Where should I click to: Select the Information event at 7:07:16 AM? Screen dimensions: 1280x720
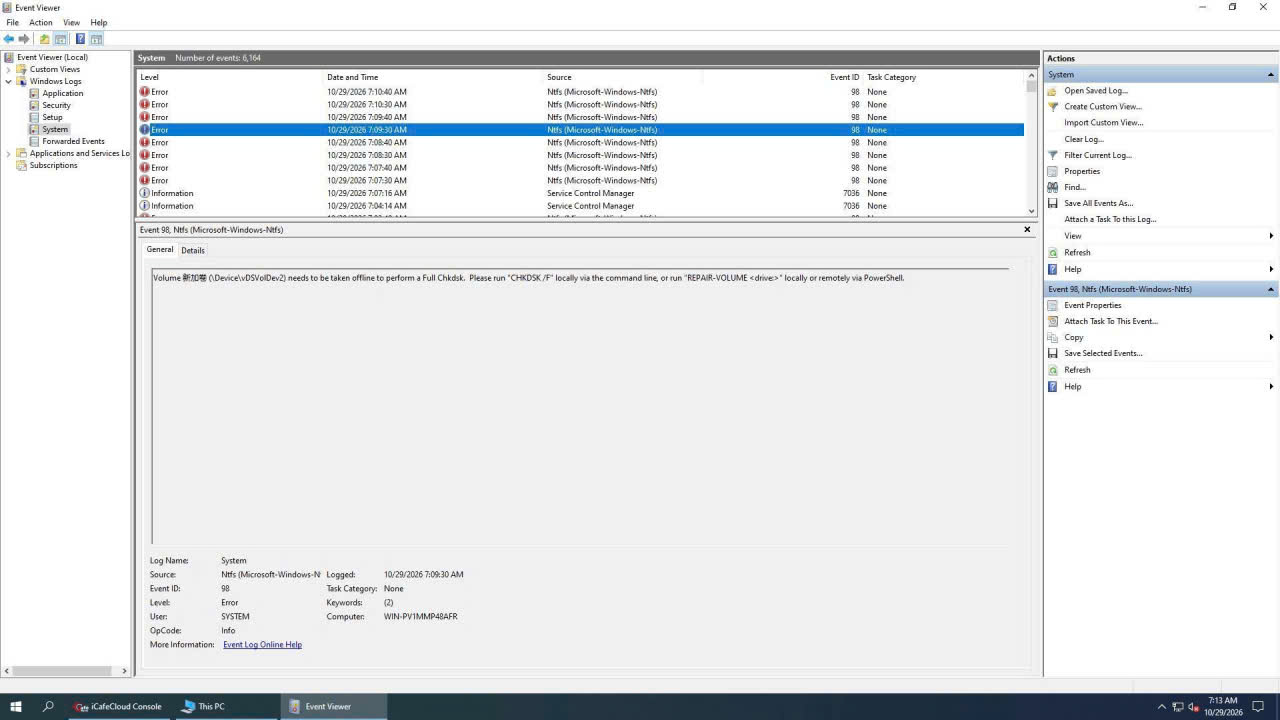click(x=581, y=193)
